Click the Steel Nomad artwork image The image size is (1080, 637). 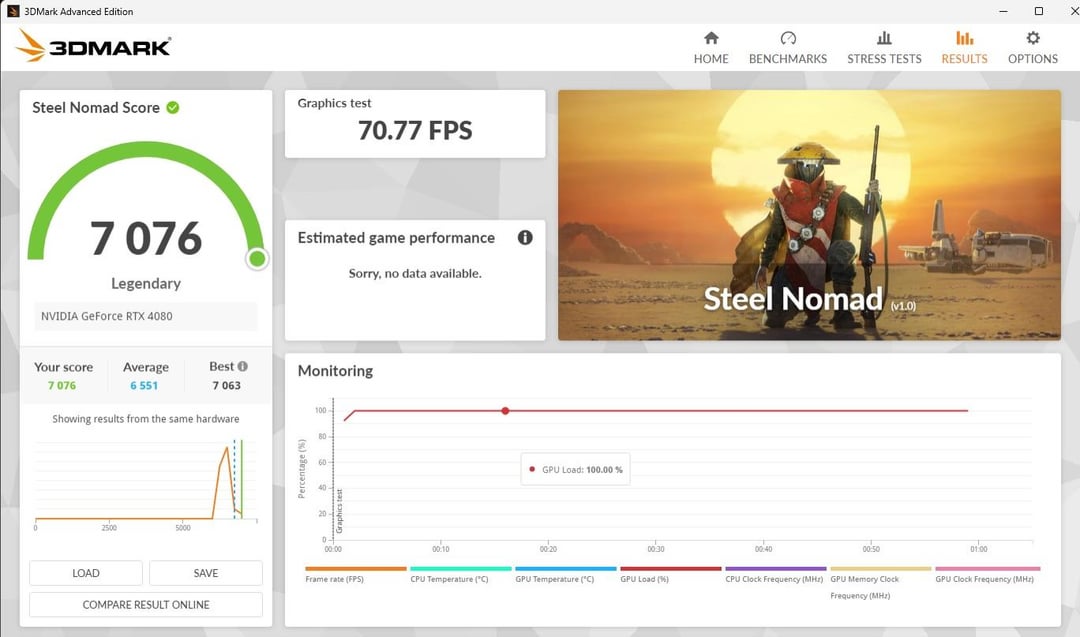[809, 215]
